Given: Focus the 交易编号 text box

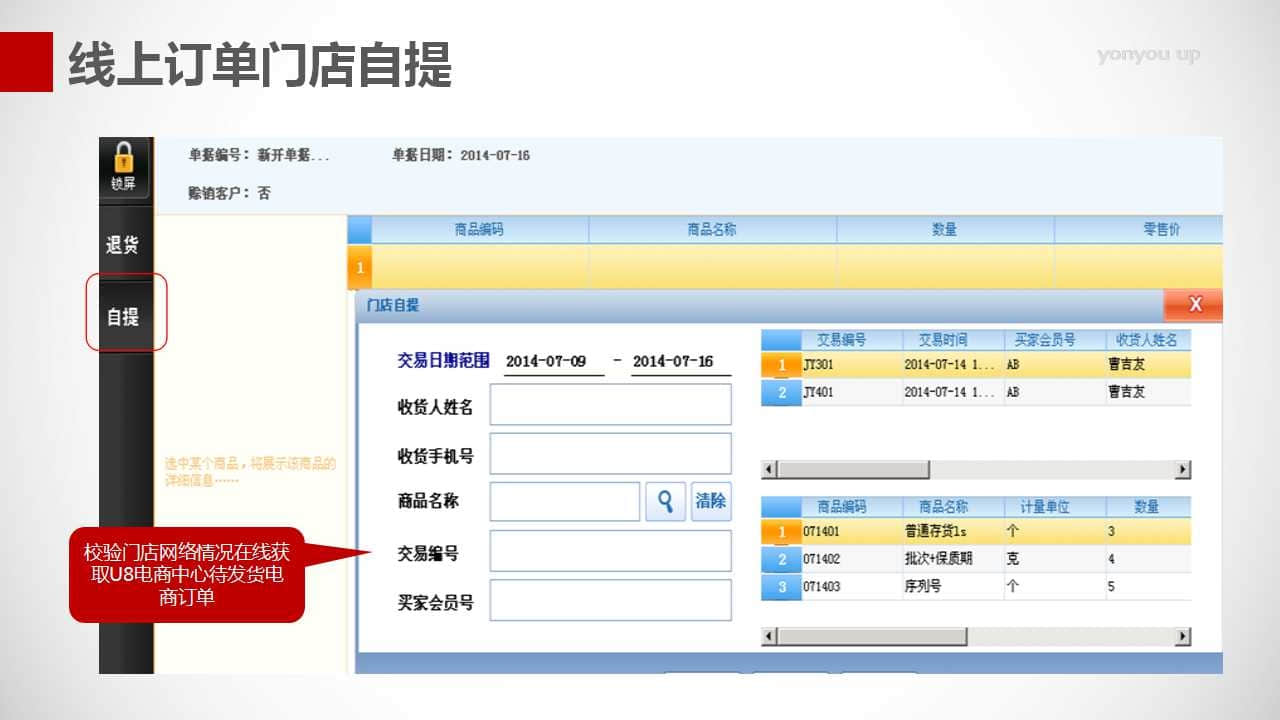Looking at the screenshot, I should coord(610,551).
